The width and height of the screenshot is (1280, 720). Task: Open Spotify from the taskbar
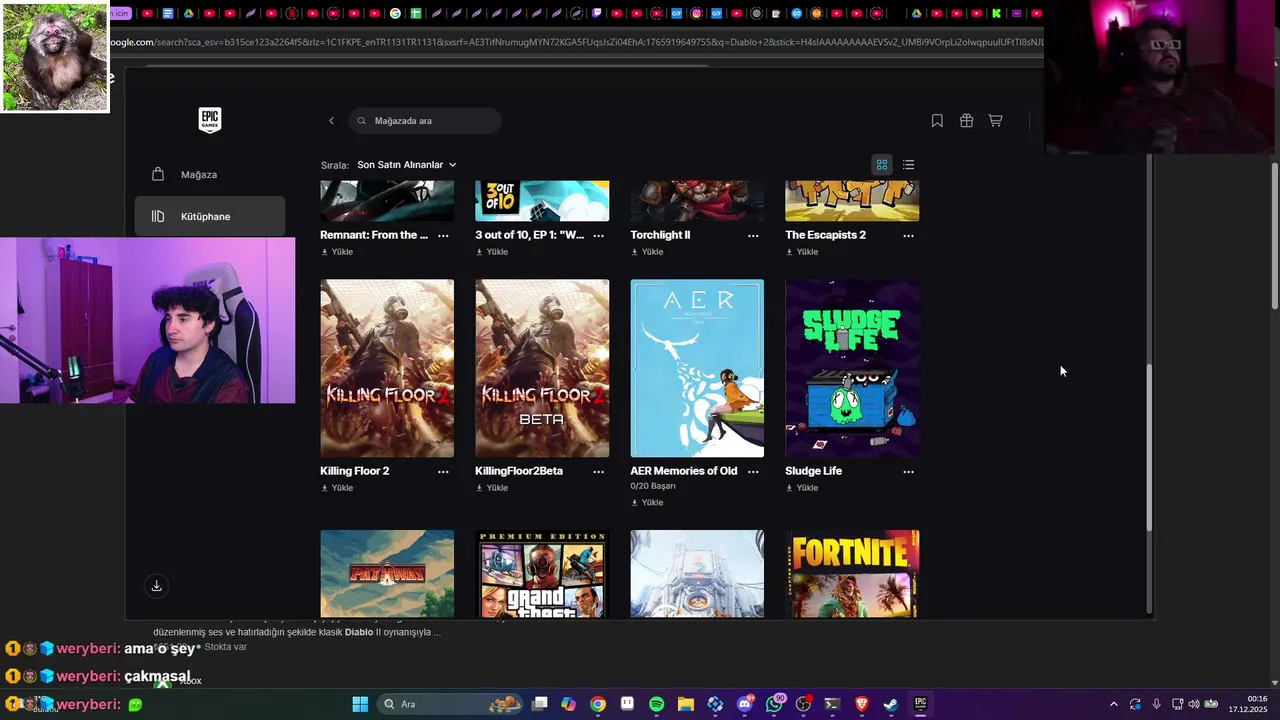[657, 704]
